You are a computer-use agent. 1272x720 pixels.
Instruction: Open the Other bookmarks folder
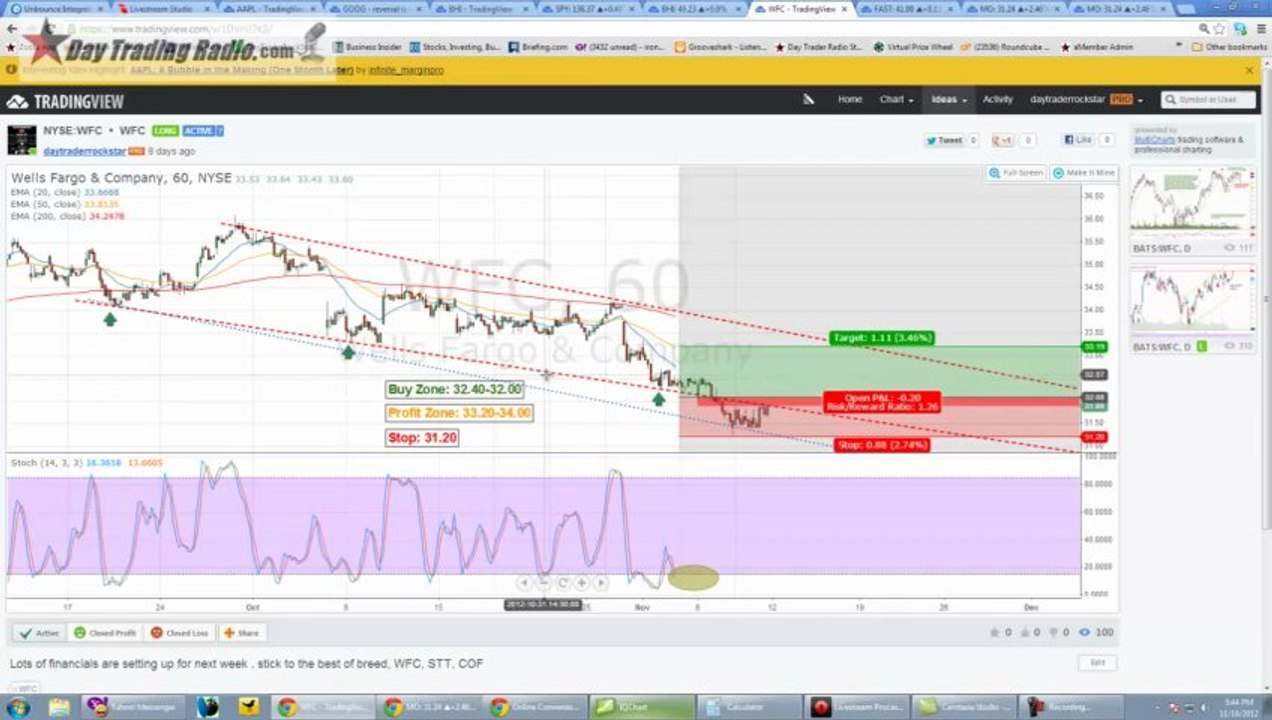(x=1229, y=46)
